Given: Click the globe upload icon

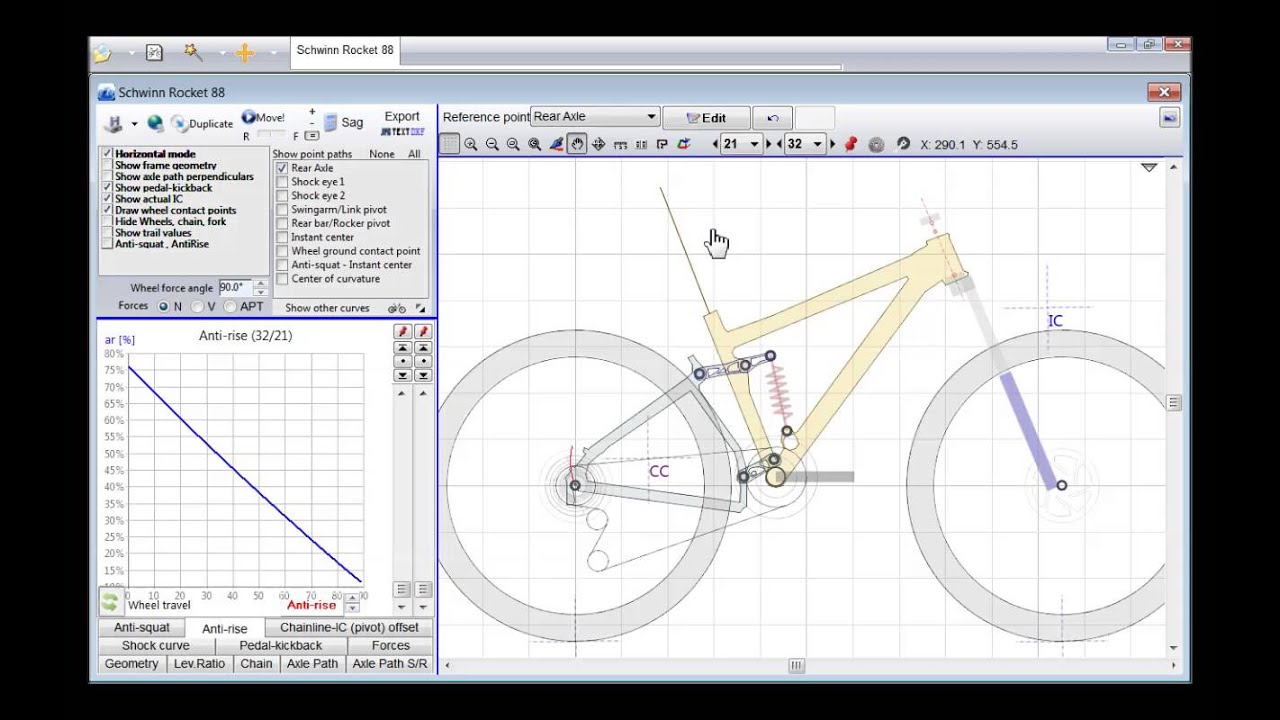Looking at the screenshot, I should click(155, 123).
